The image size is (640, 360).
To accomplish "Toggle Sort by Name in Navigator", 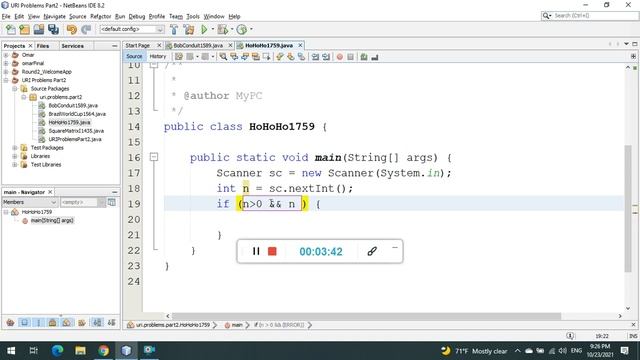I will coord(97,323).
